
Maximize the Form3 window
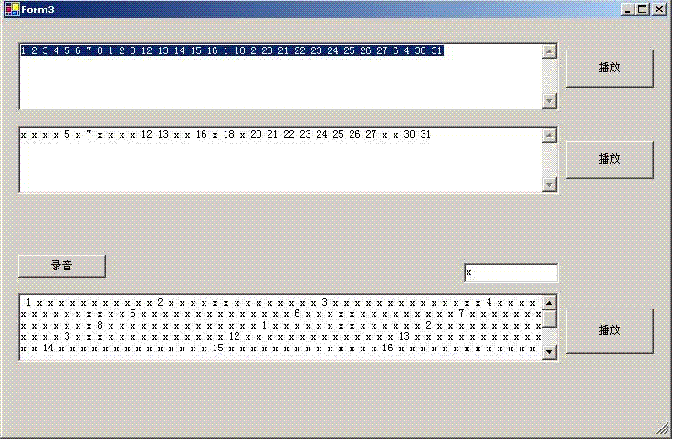click(642, 9)
